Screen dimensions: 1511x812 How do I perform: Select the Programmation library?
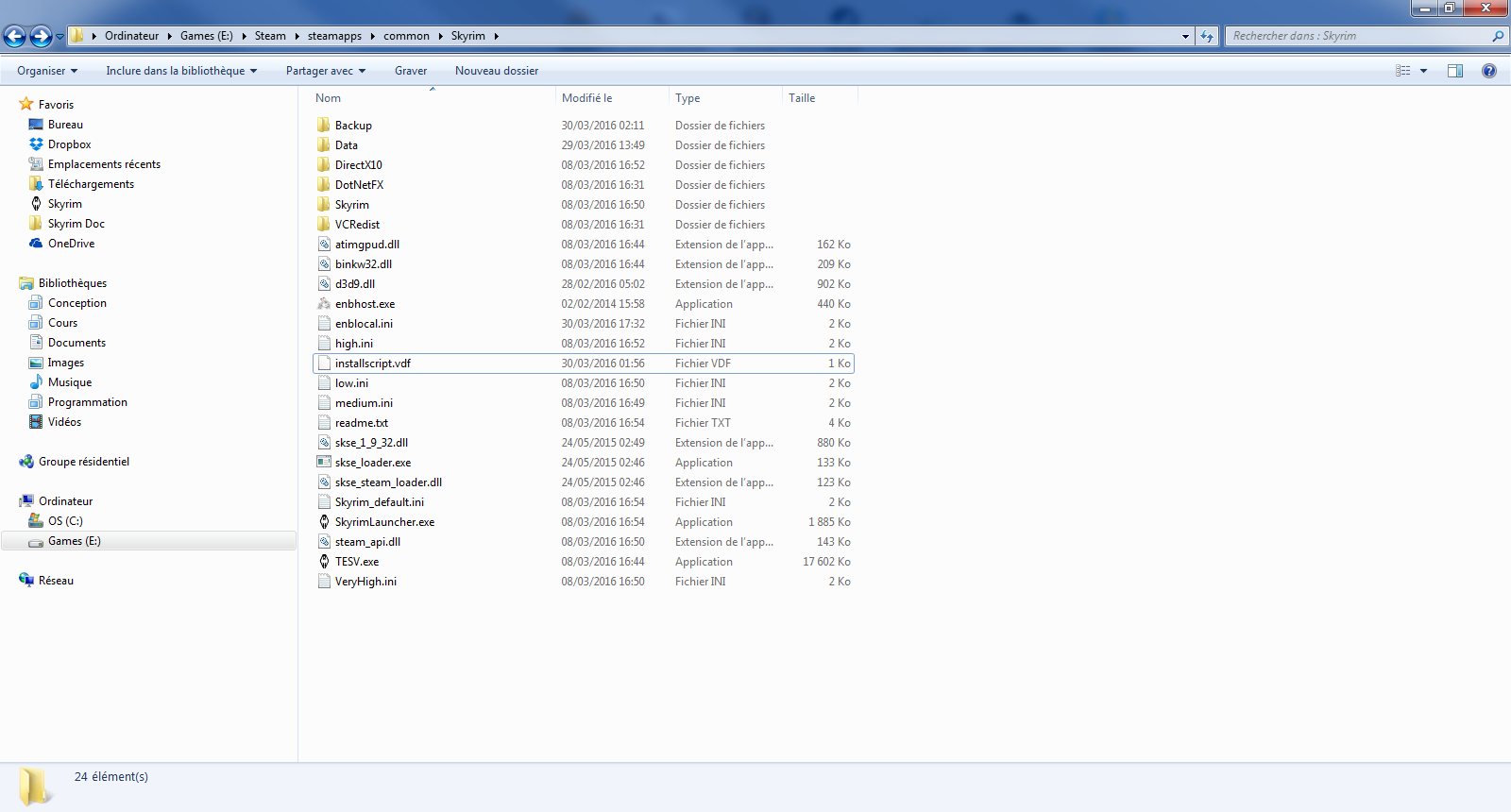[x=87, y=402]
